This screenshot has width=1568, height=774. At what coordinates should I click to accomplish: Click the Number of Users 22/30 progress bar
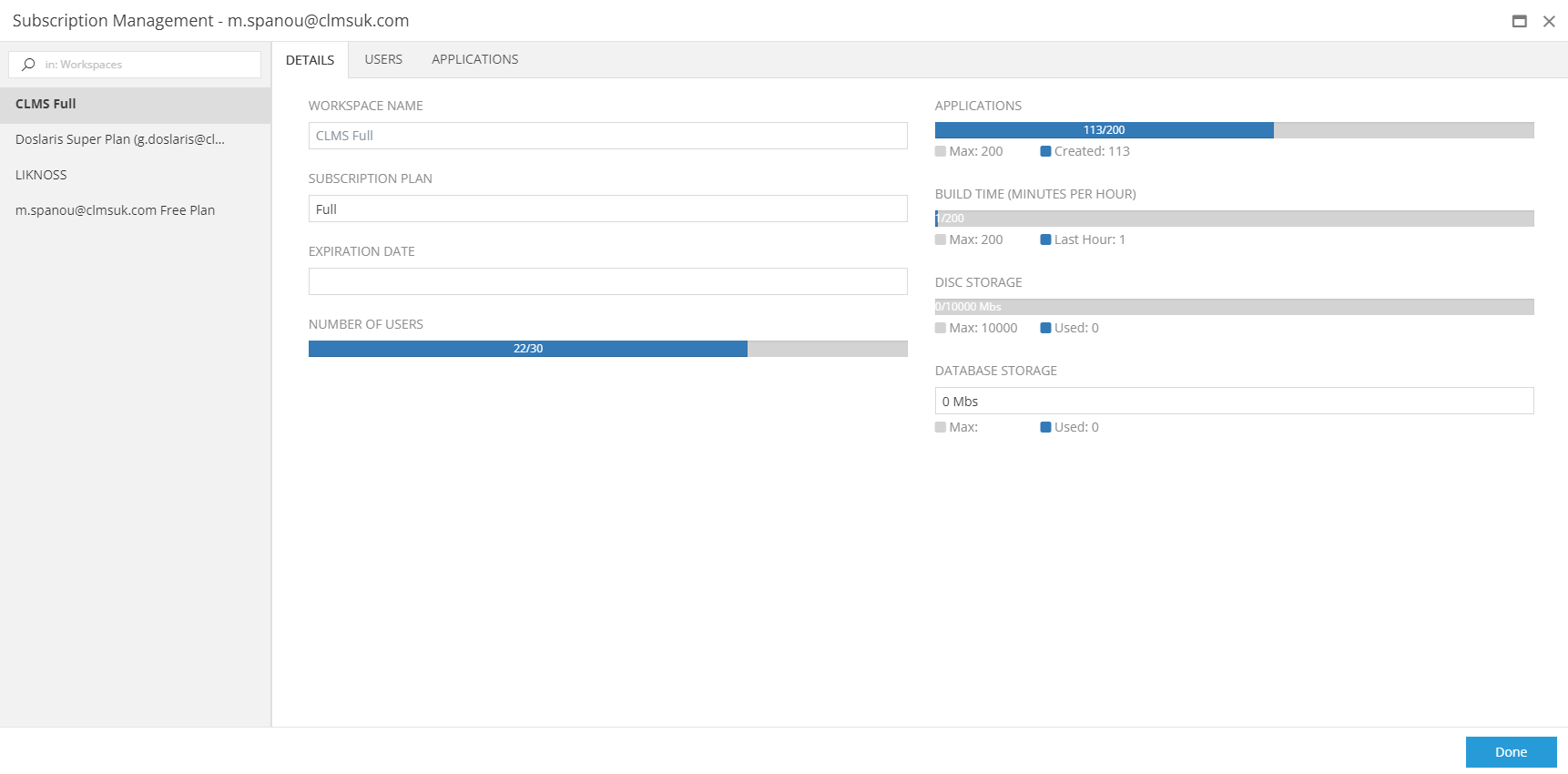pyautogui.click(x=607, y=349)
